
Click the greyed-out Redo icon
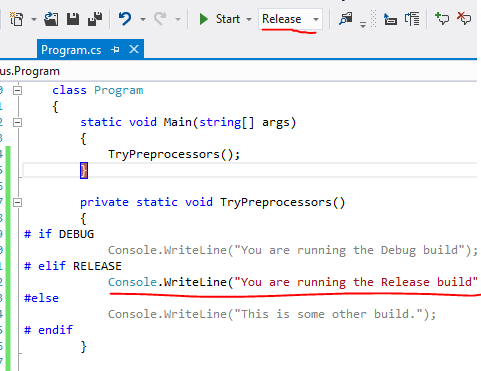160,19
